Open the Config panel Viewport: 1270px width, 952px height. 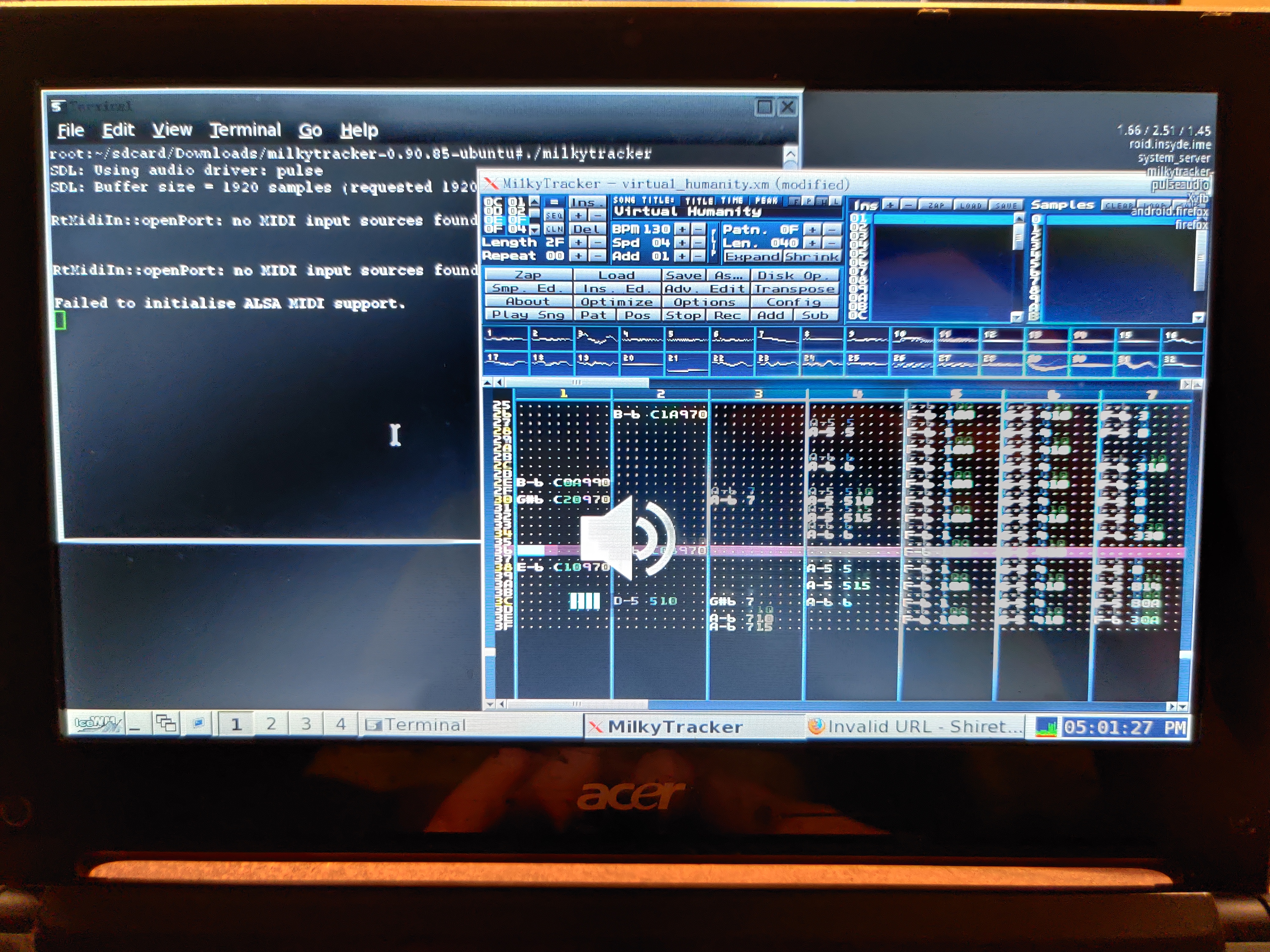pos(795,302)
